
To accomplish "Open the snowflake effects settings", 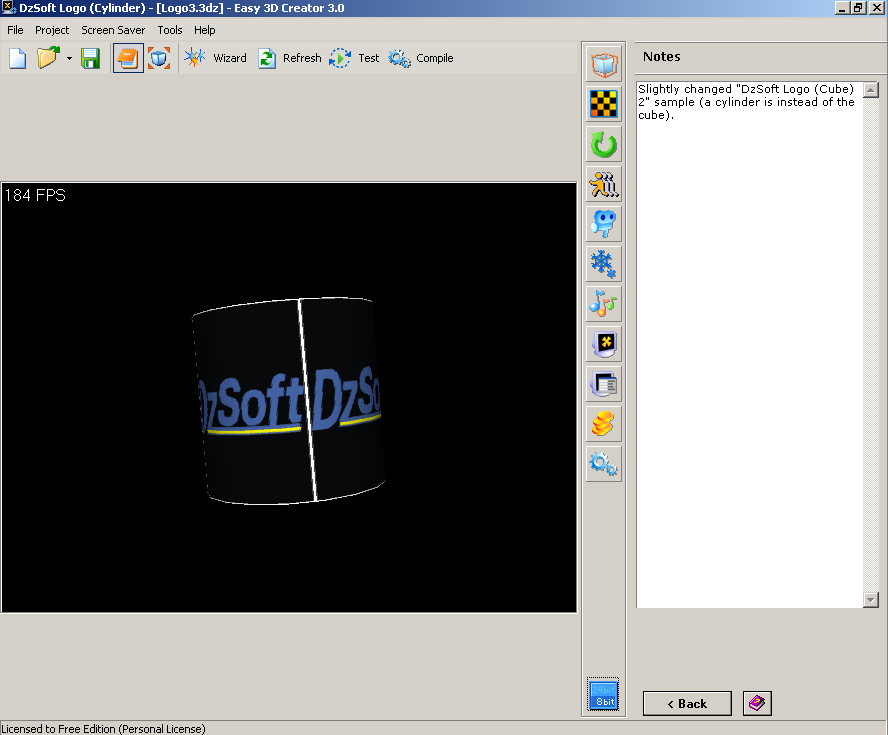I will (x=604, y=264).
